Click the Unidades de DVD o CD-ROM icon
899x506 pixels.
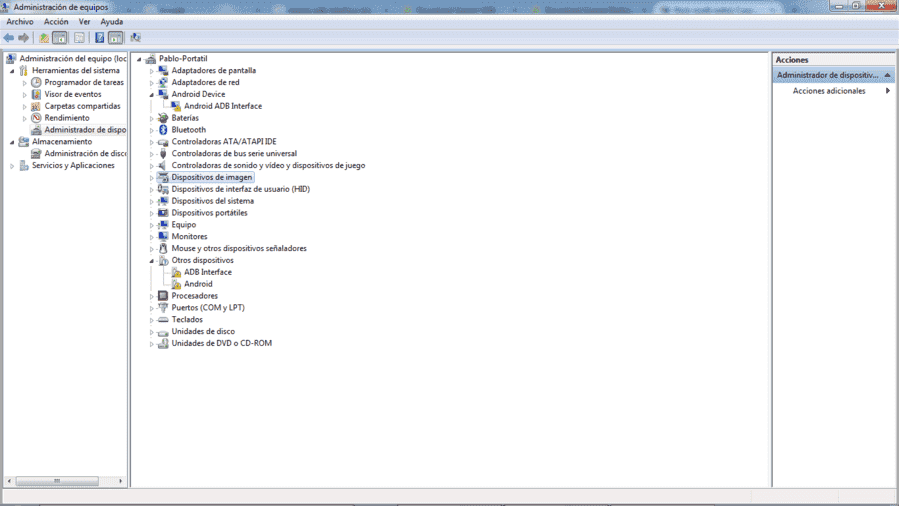(163, 344)
